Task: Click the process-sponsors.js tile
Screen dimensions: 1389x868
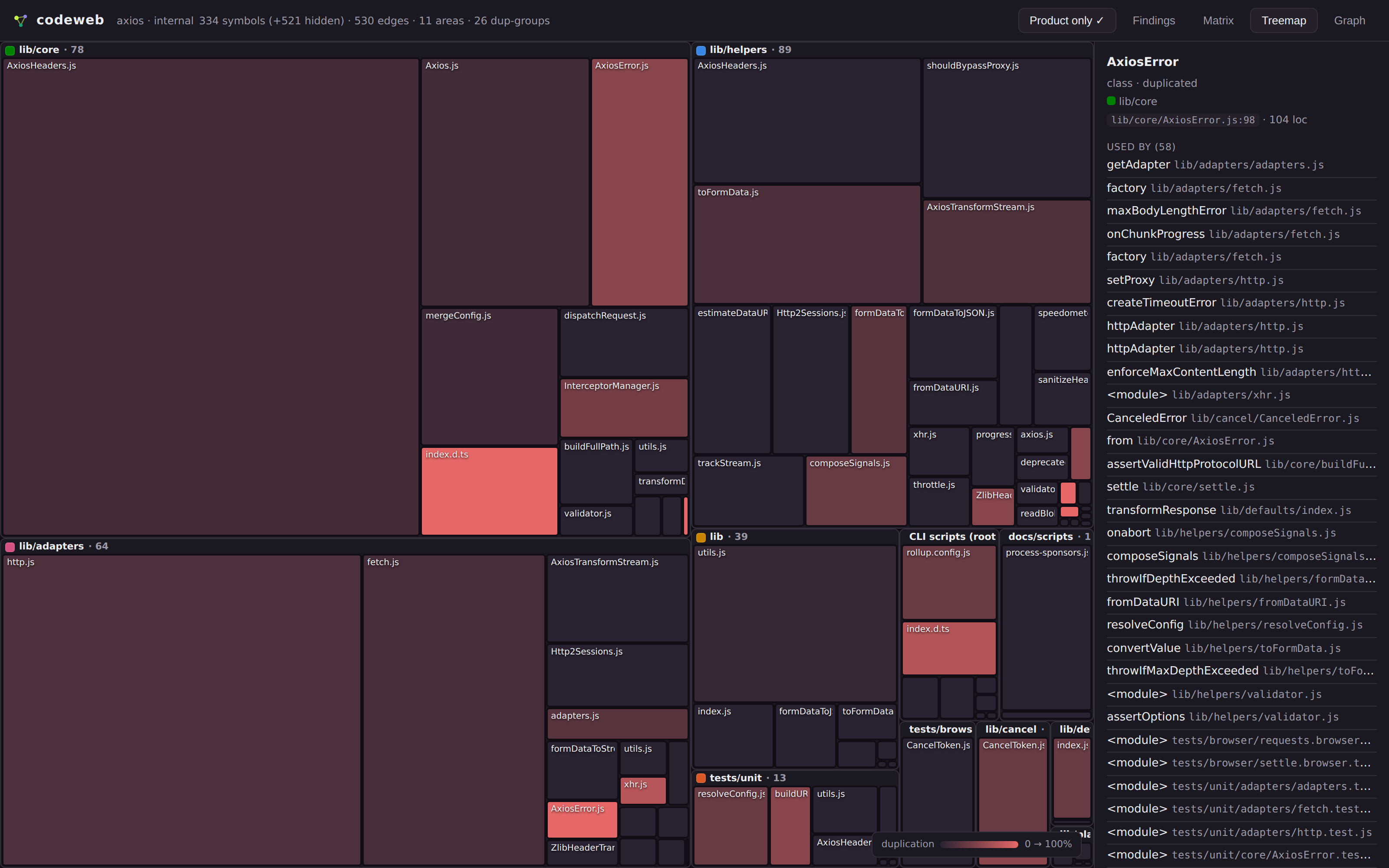Action: coord(1047,628)
